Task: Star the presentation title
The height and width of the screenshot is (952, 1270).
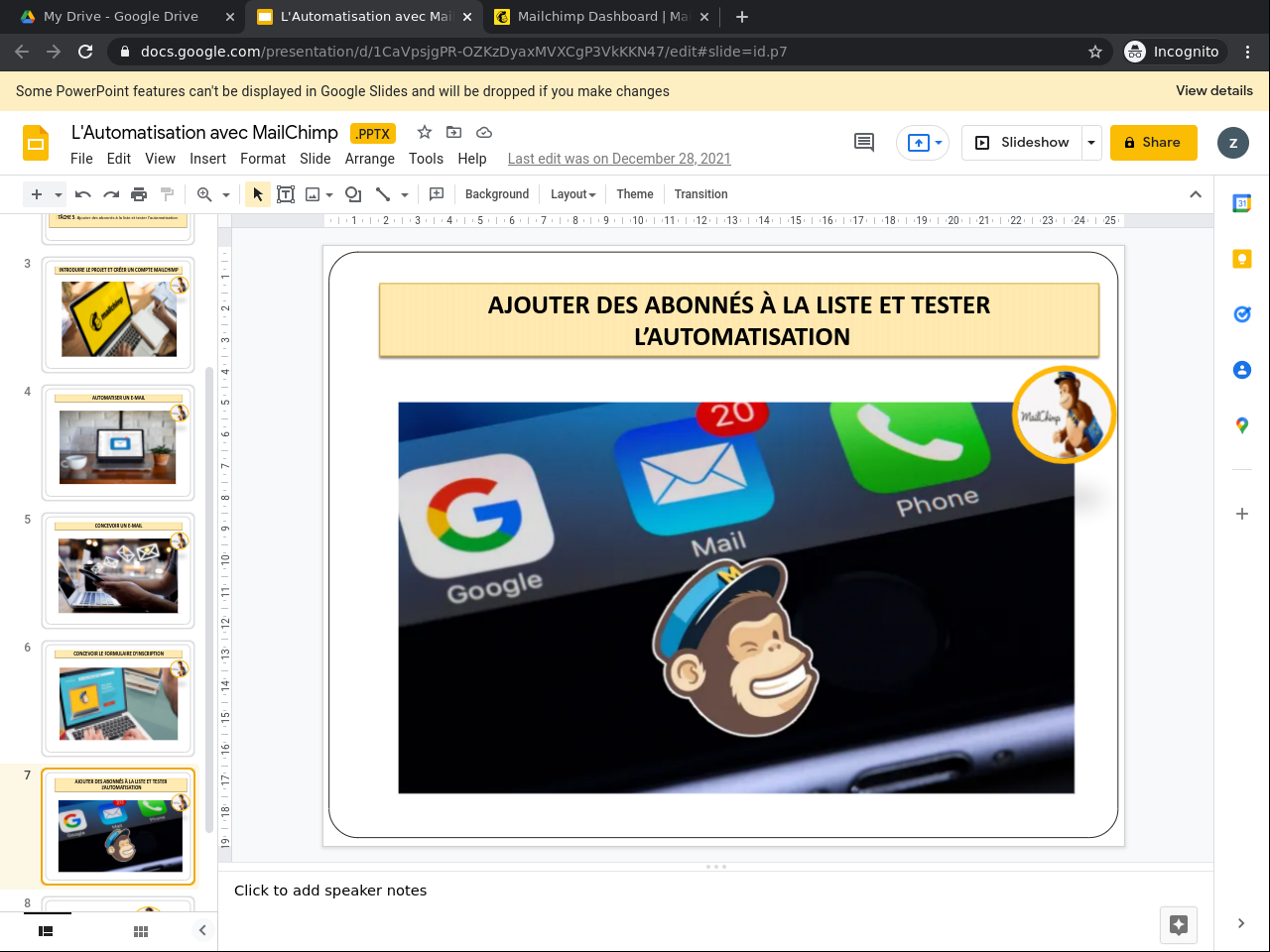Action: coord(425,133)
